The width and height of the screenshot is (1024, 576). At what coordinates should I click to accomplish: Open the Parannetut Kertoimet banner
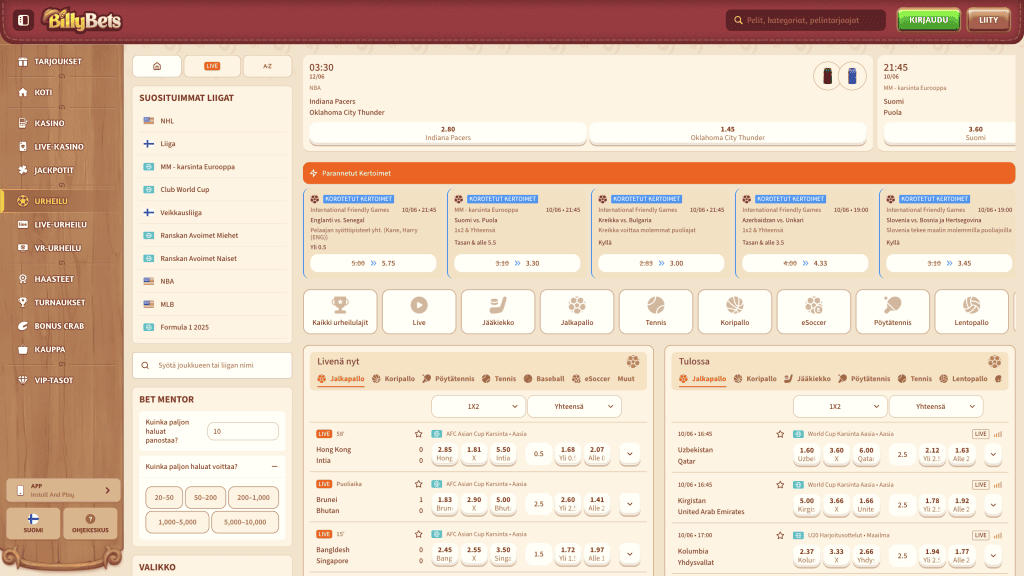[x=659, y=173]
